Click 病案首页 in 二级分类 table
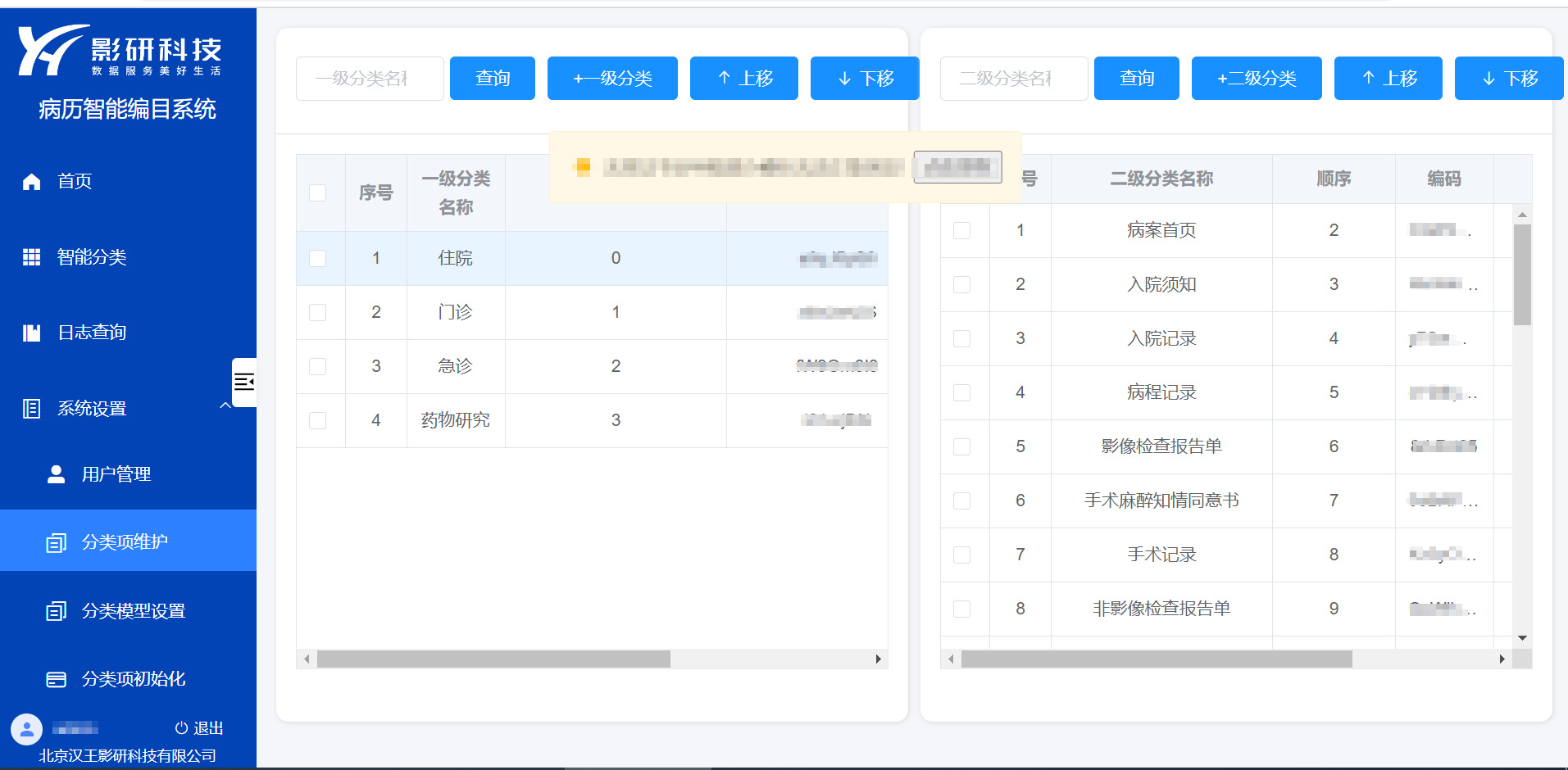This screenshot has height=770, width=1568. (1161, 230)
